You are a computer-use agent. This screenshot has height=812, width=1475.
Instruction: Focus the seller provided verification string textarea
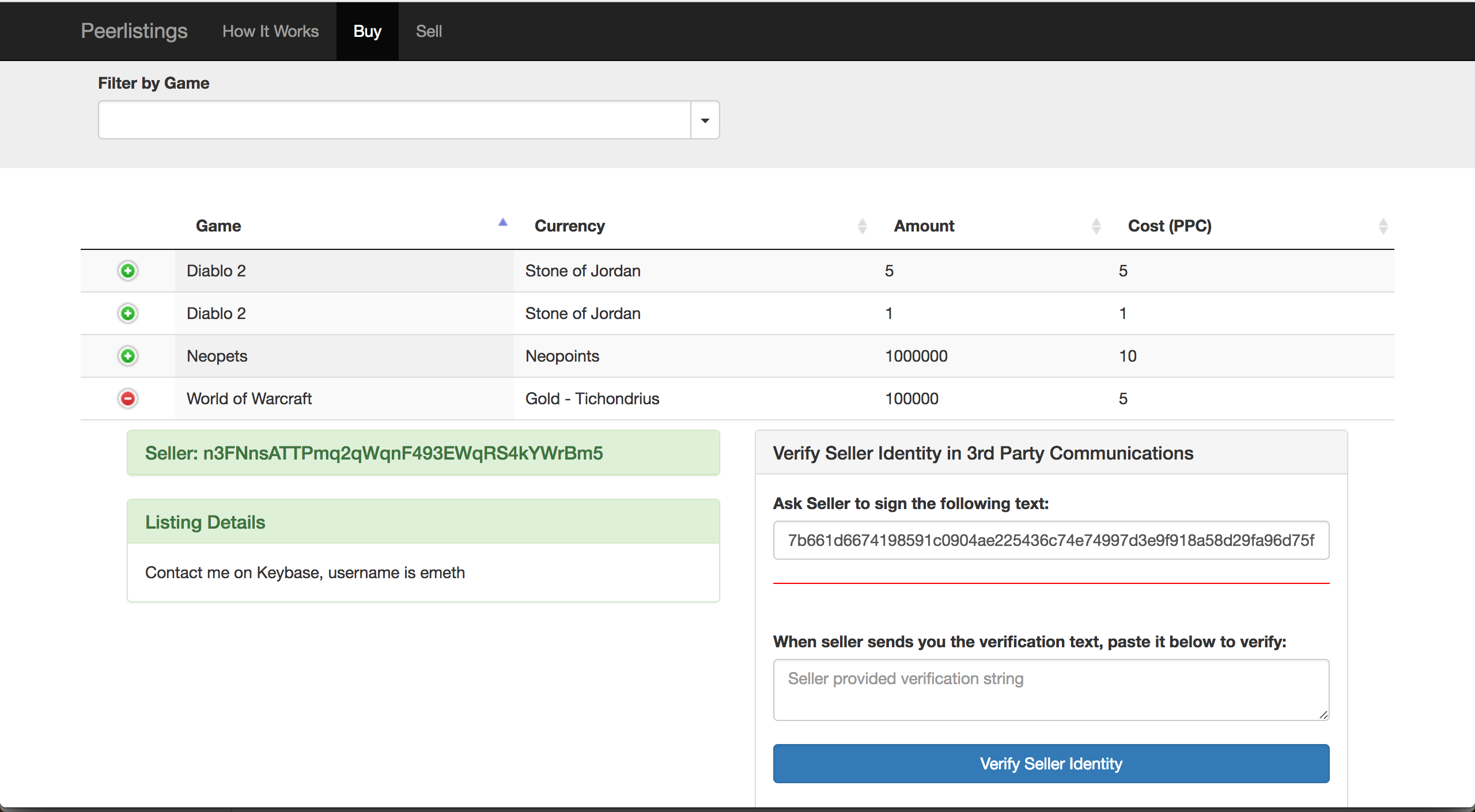[x=1050, y=689]
